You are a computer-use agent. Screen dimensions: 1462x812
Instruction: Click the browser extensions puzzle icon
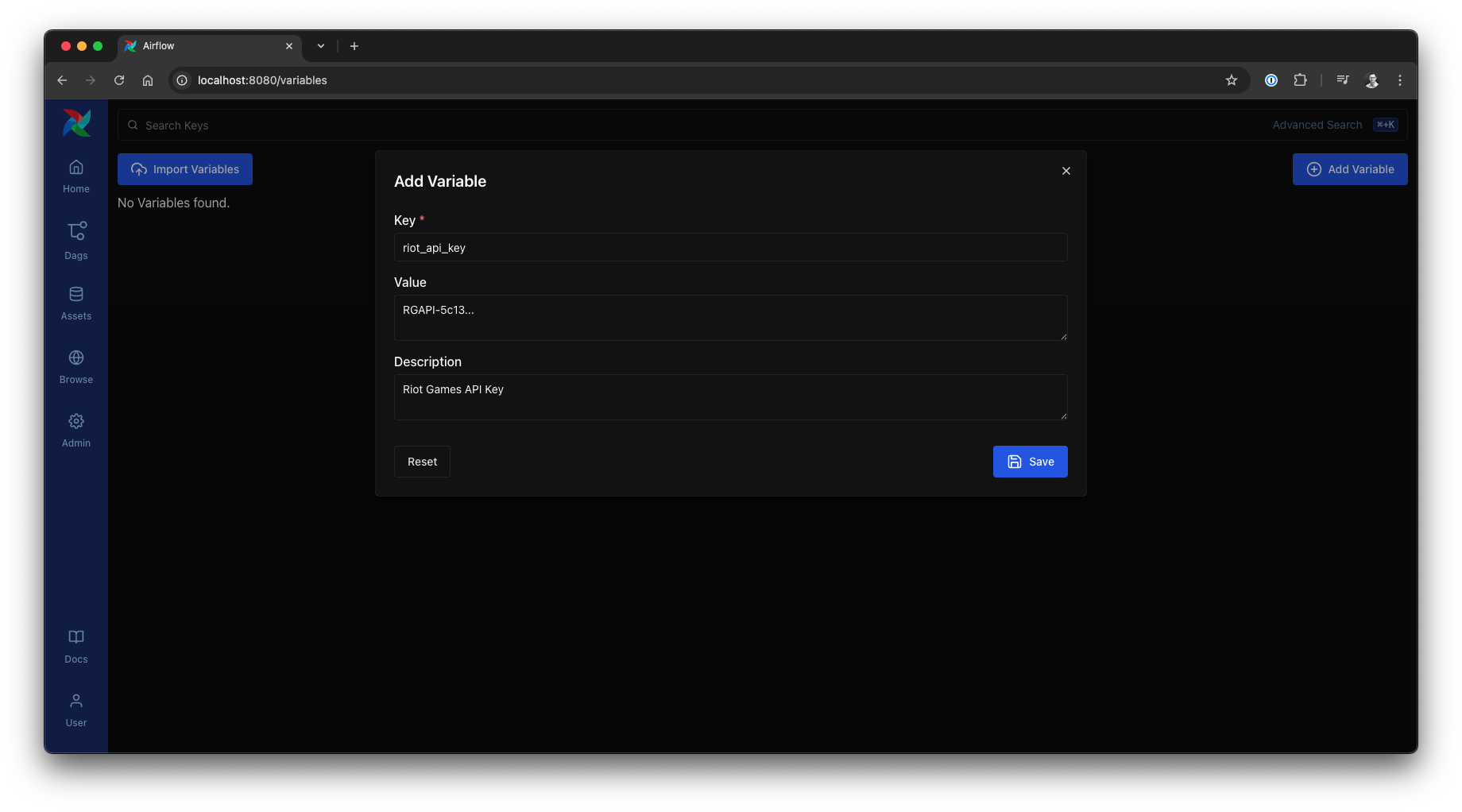[1301, 80]
